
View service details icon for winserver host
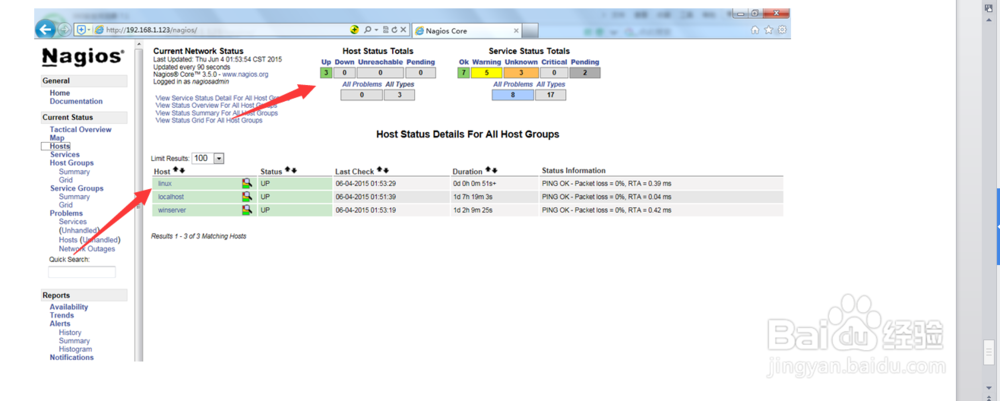(x=247, y=210)
